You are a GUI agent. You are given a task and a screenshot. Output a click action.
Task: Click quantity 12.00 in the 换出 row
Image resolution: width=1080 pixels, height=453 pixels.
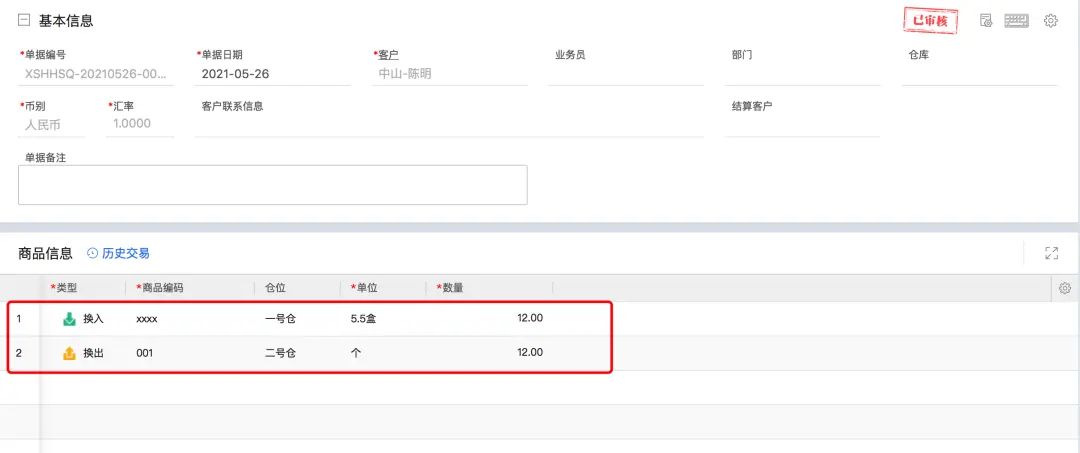(530, 352)
